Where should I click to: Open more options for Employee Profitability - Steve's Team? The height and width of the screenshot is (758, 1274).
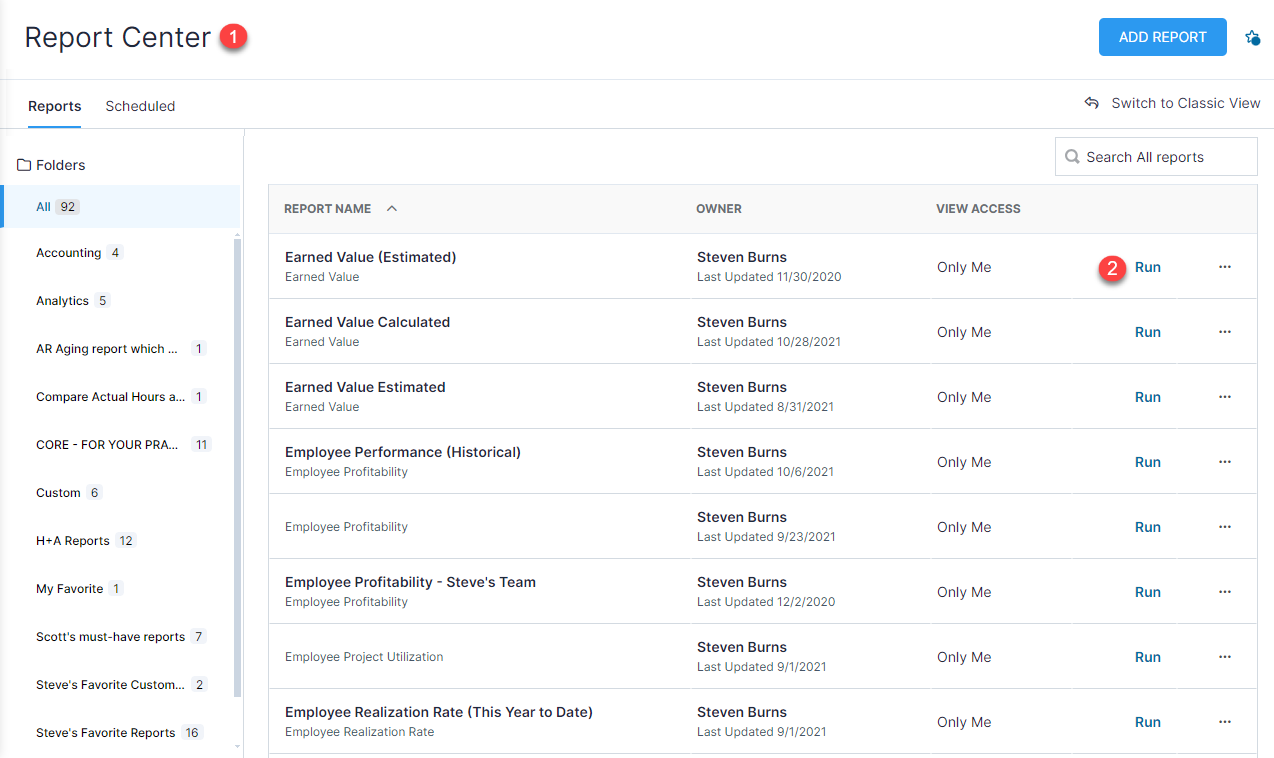pyautogui.click(x=1224, y=592)
